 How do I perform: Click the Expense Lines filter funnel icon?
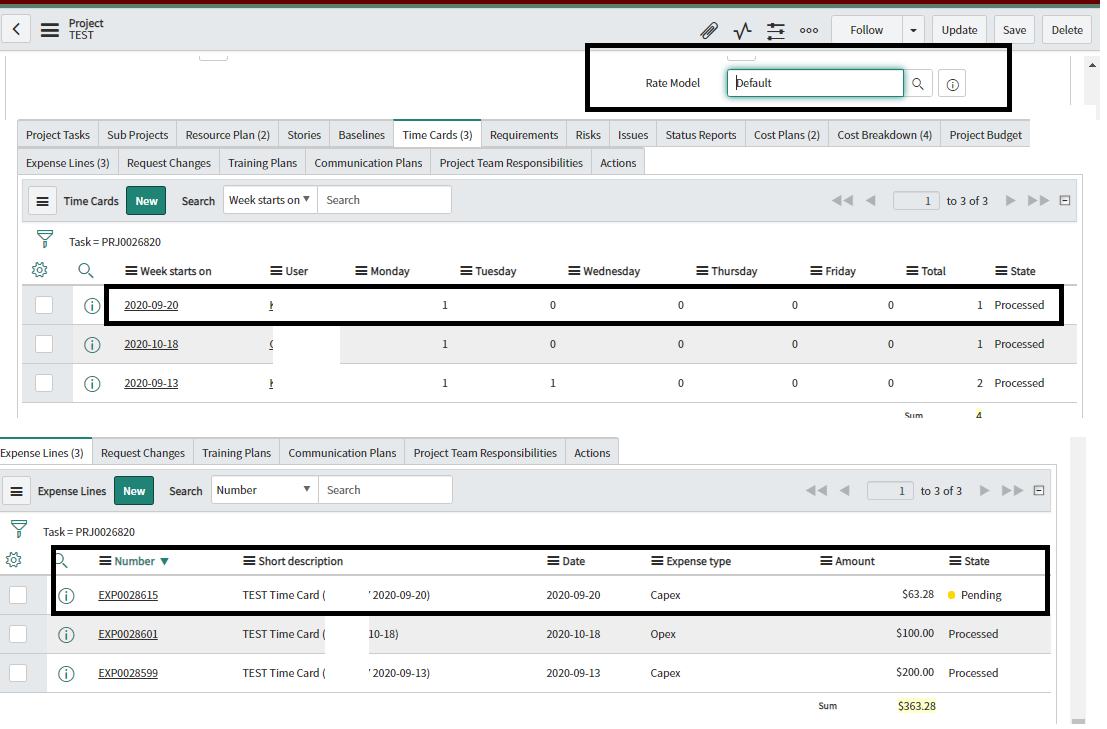pyautogui.click(x=19, y=529)
